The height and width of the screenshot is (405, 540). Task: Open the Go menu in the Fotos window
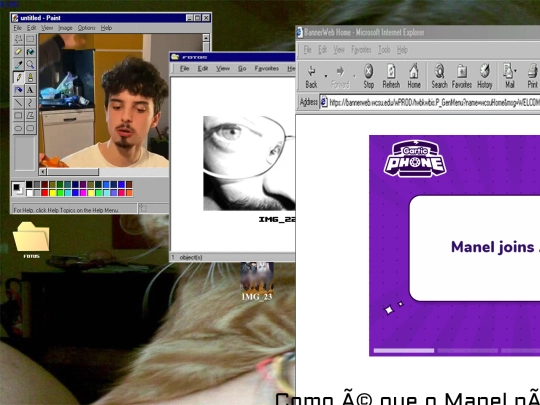(242, 69)
